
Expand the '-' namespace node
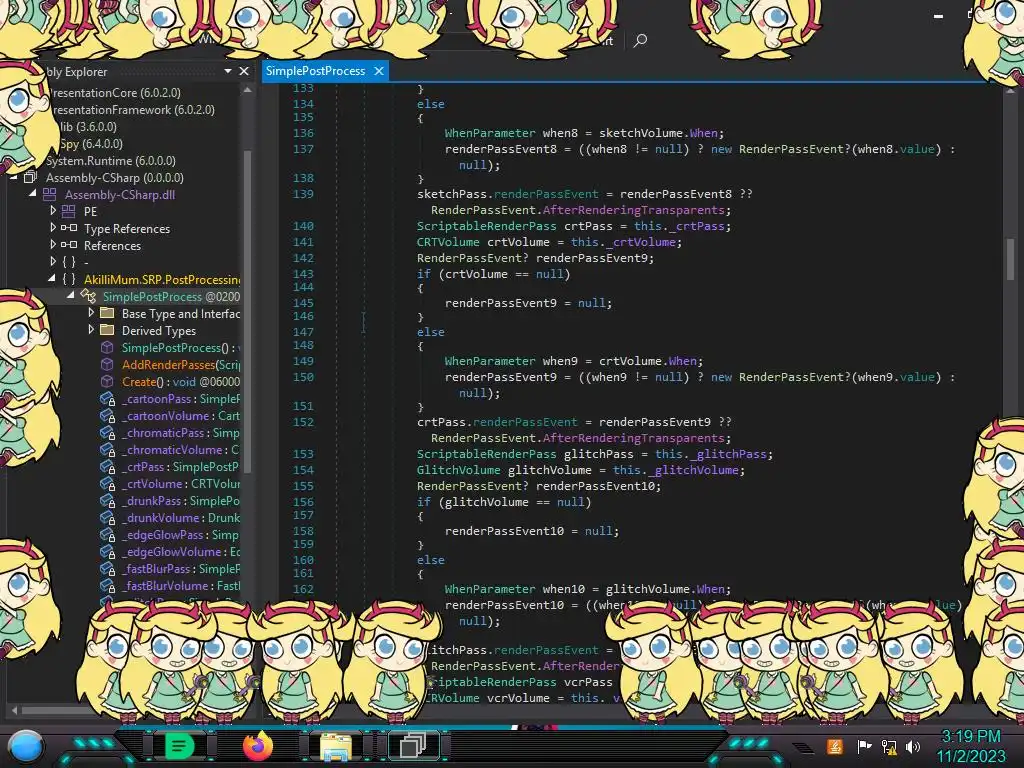[x=53, y=261]
